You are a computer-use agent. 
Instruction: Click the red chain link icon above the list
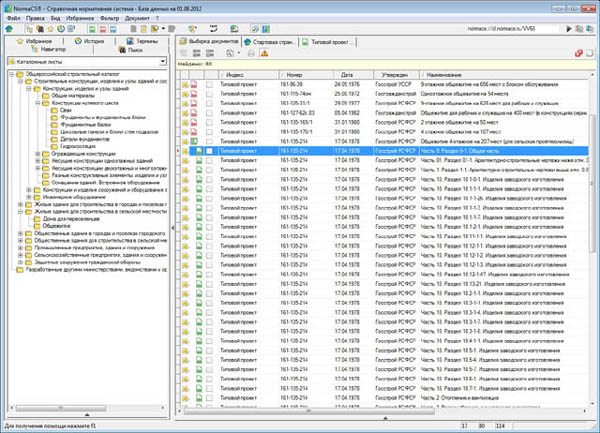(579, 54)
